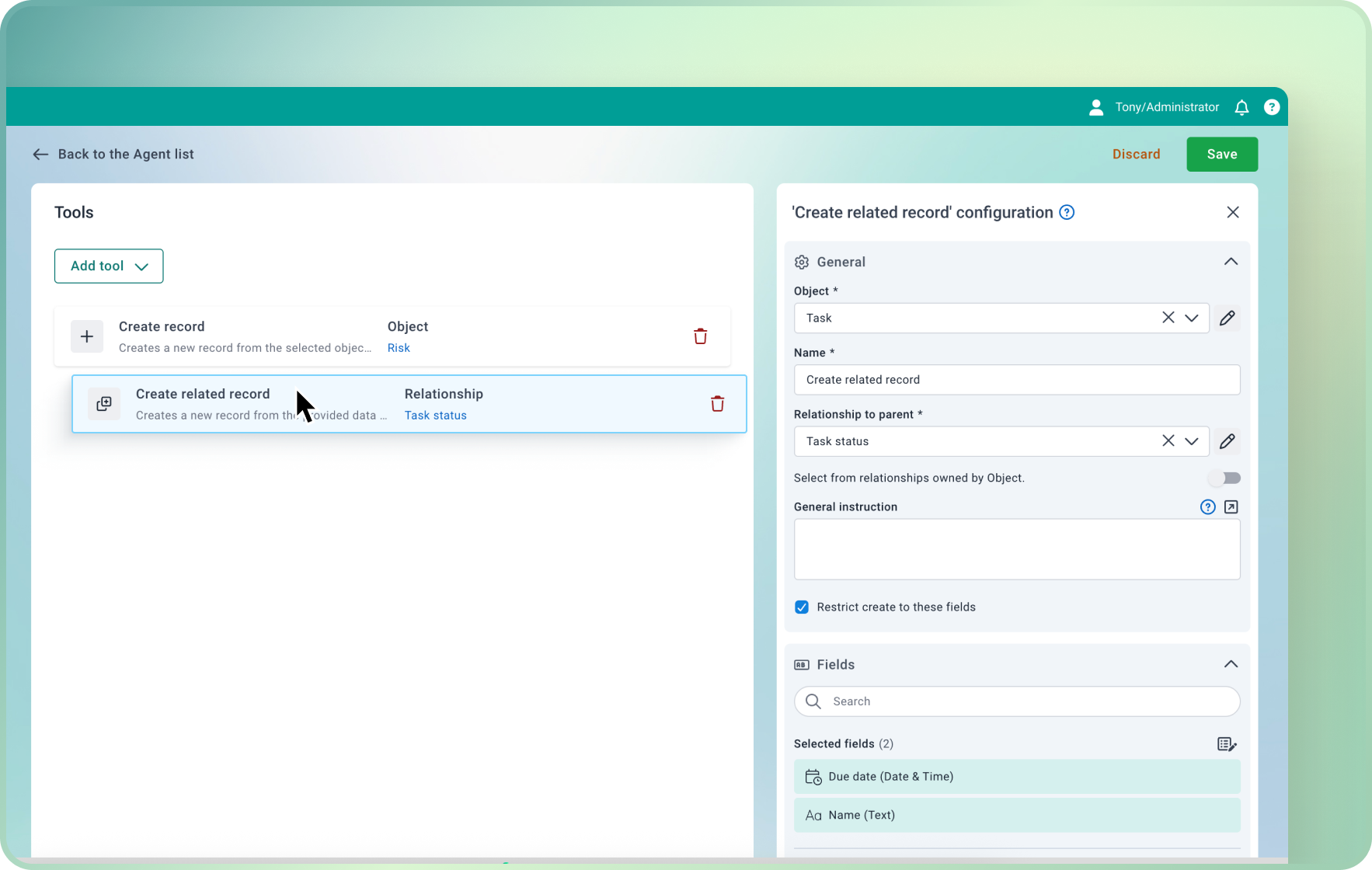Collapse the Fields section
The height and width of the screenshot is (870, 1372).
click(1231, 663)
